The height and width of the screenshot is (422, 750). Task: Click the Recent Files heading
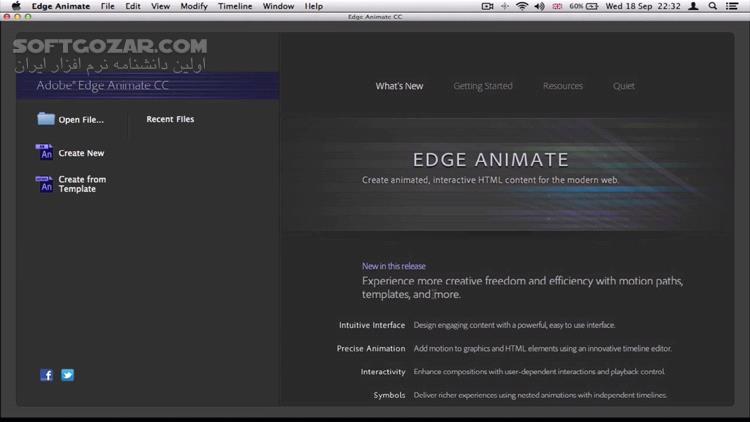[x=170, y=119]
